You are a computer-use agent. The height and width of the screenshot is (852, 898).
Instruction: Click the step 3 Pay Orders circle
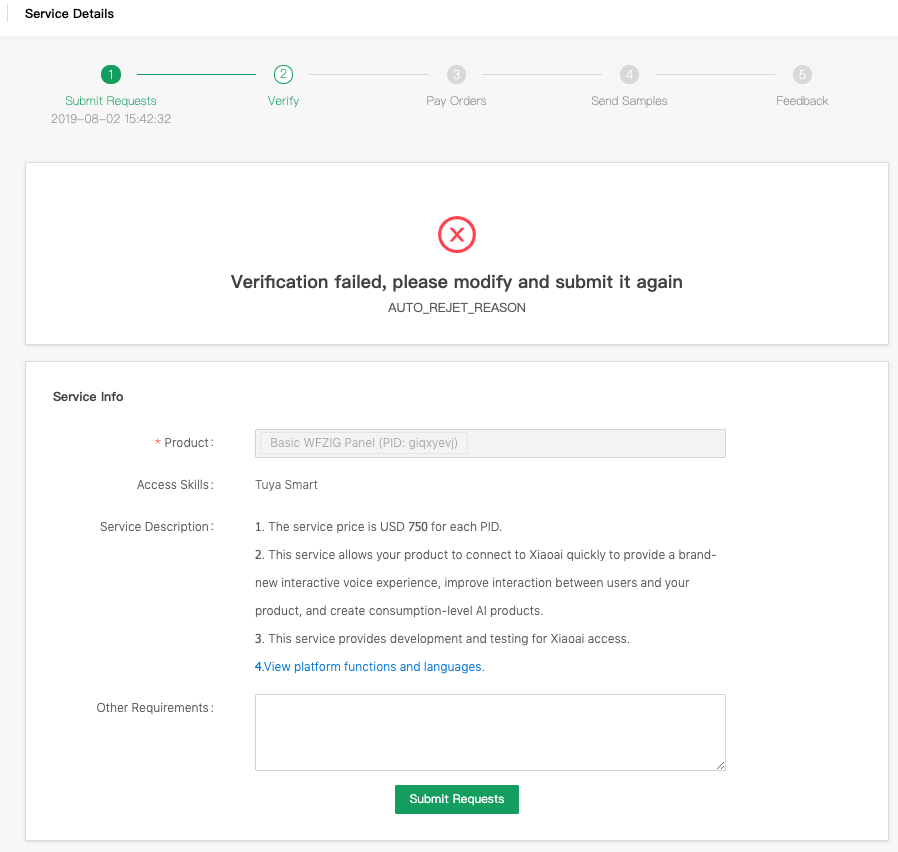tap(456, 74)
